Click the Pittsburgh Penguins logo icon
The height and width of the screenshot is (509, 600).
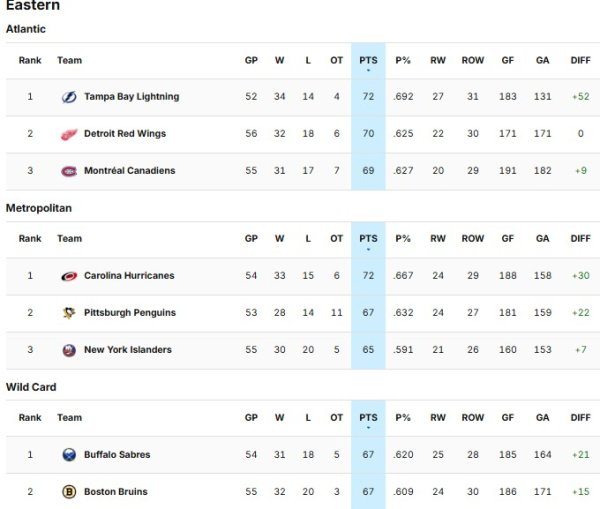pyautogui.click(x=69, y=313)
